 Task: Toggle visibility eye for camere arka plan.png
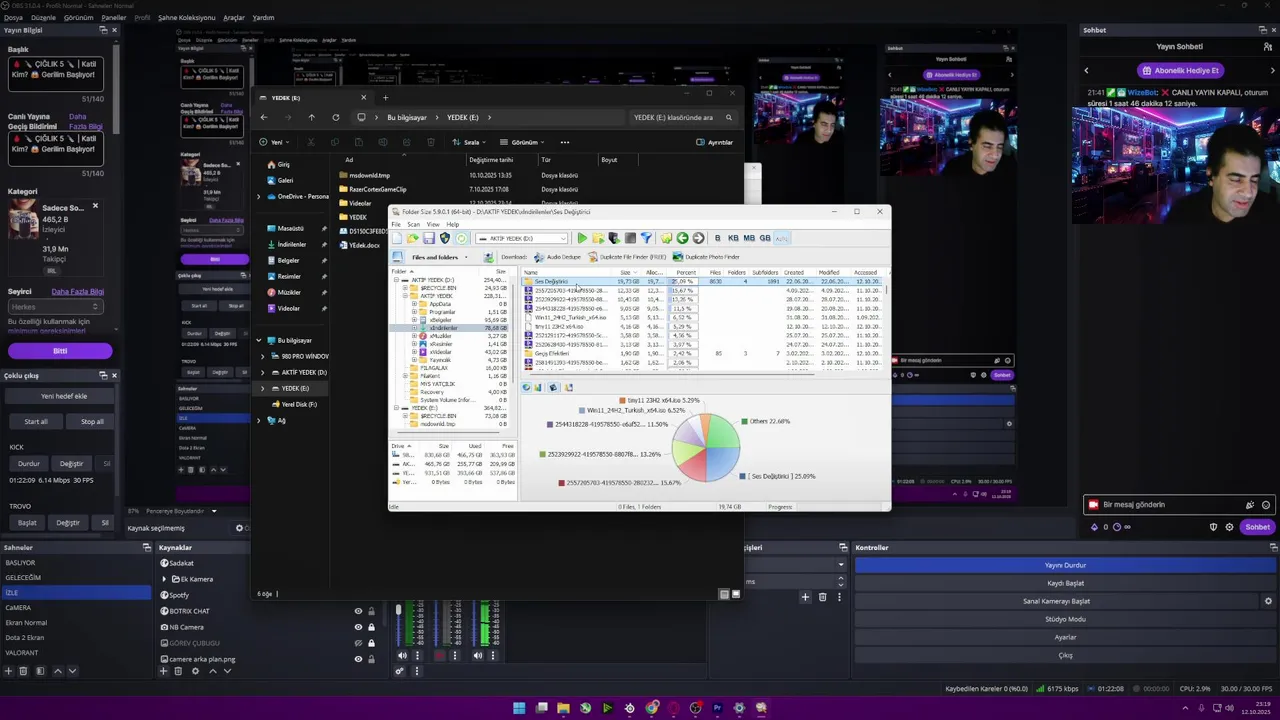[358, 659]
